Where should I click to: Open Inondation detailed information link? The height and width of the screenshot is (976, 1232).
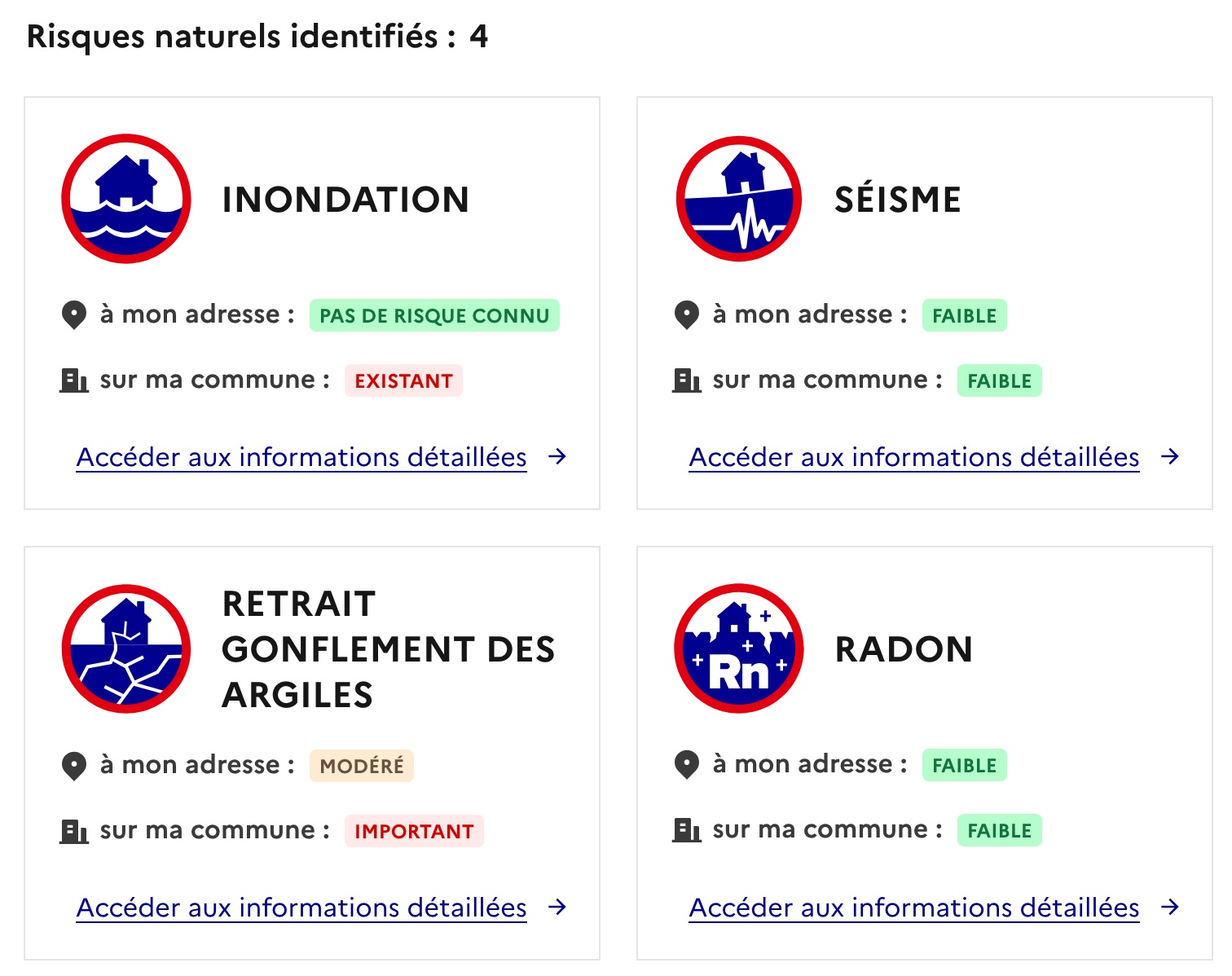tap(301, 457)
